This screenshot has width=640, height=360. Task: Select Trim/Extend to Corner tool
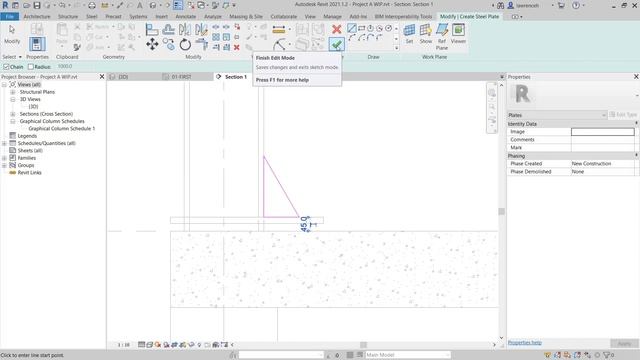[x=202, y=44]
